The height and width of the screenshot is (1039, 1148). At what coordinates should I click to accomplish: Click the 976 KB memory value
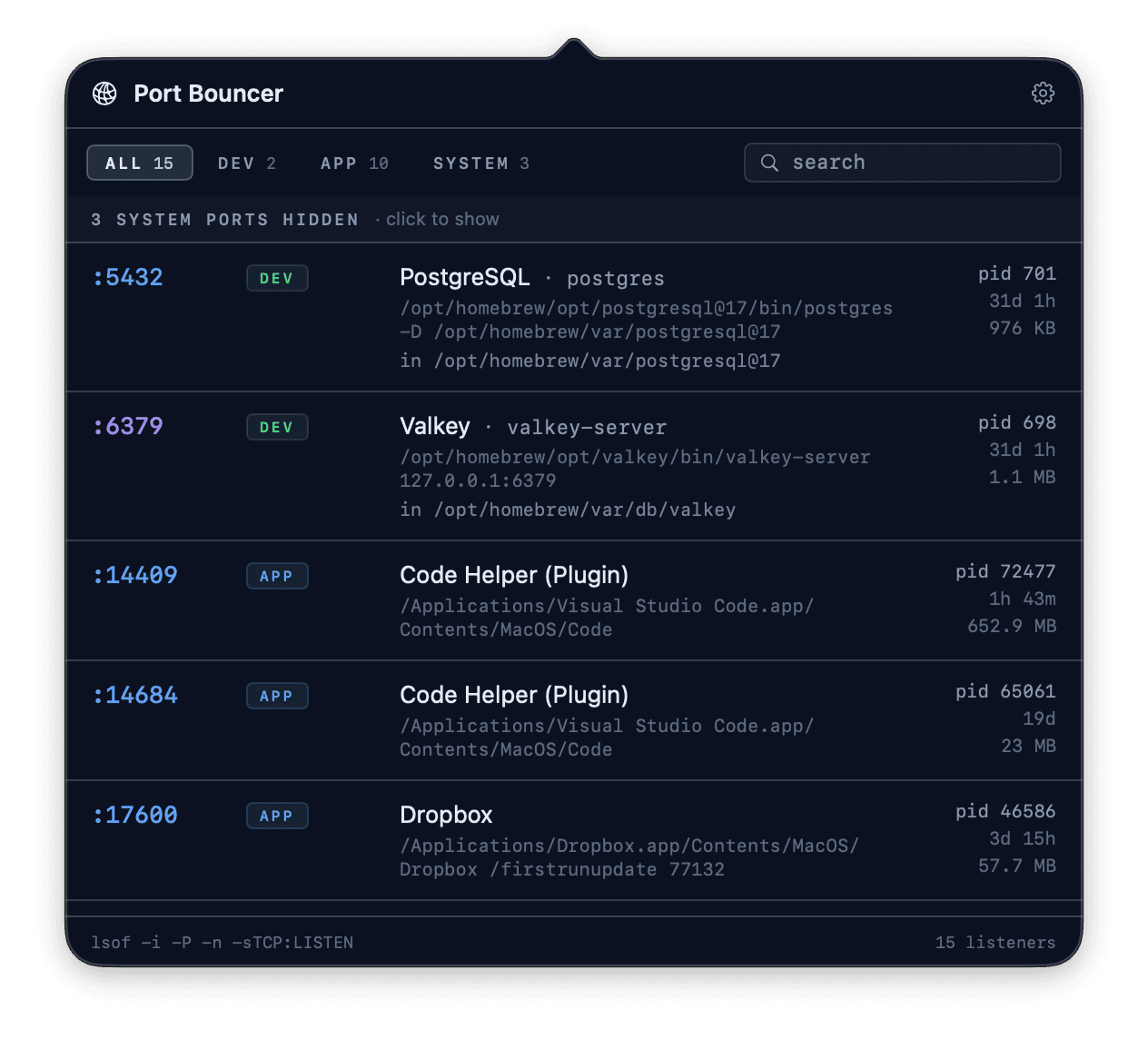pos(1023,329)
